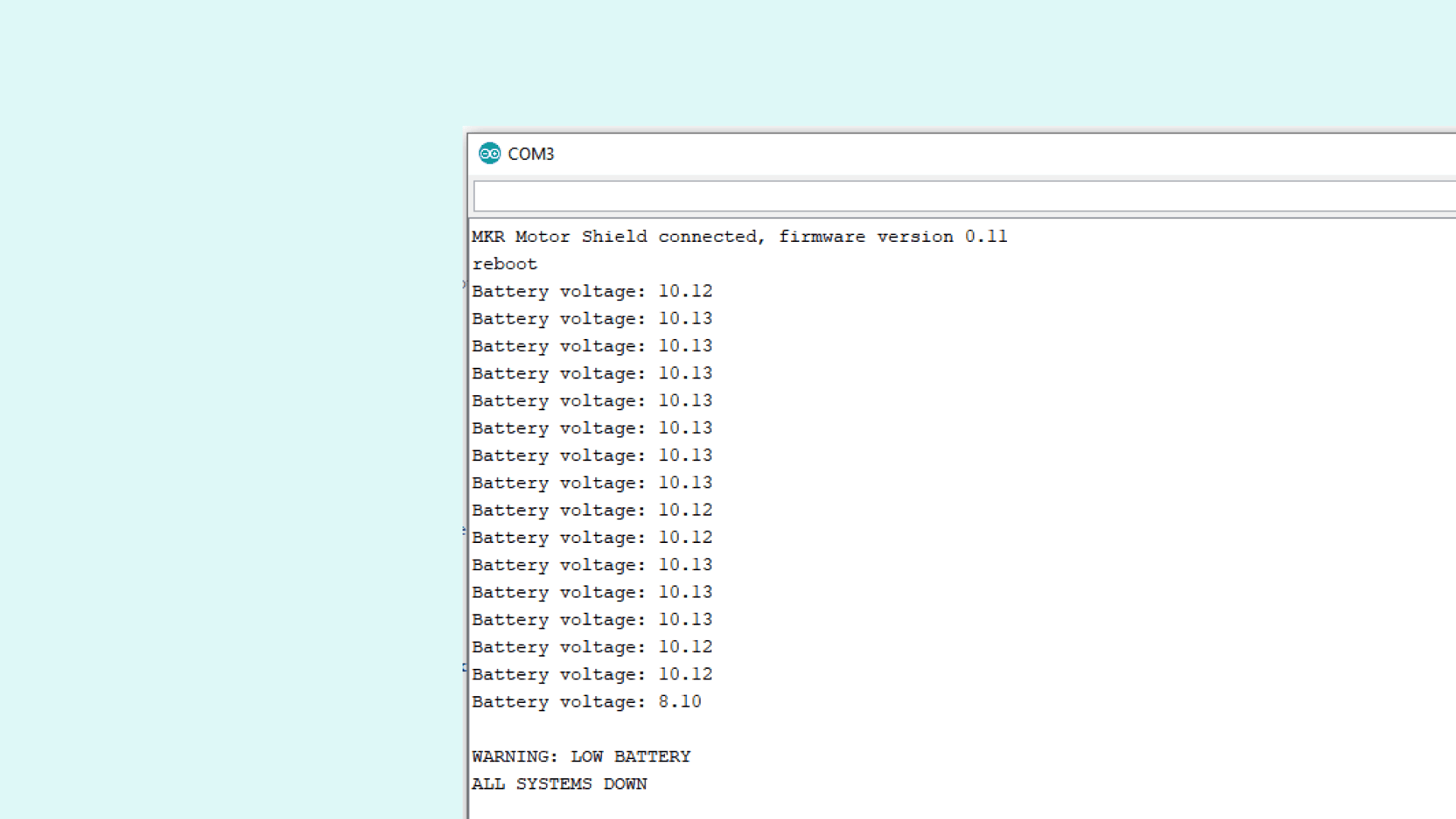The width and height of the screenshot is (1456, 819).
Task: Click the 8.10 voltage value
Action: 679,702
